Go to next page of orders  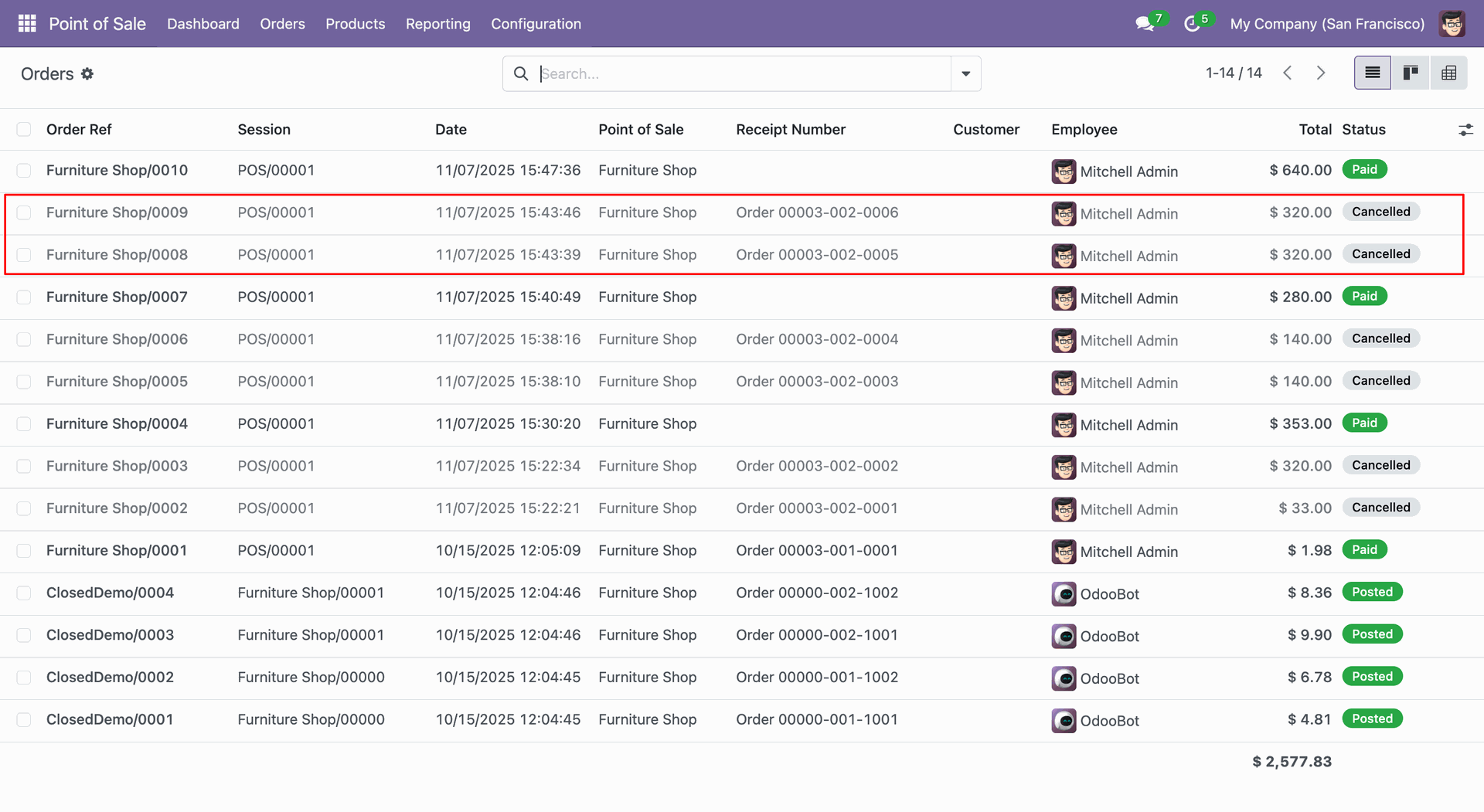click(1321, 73)
